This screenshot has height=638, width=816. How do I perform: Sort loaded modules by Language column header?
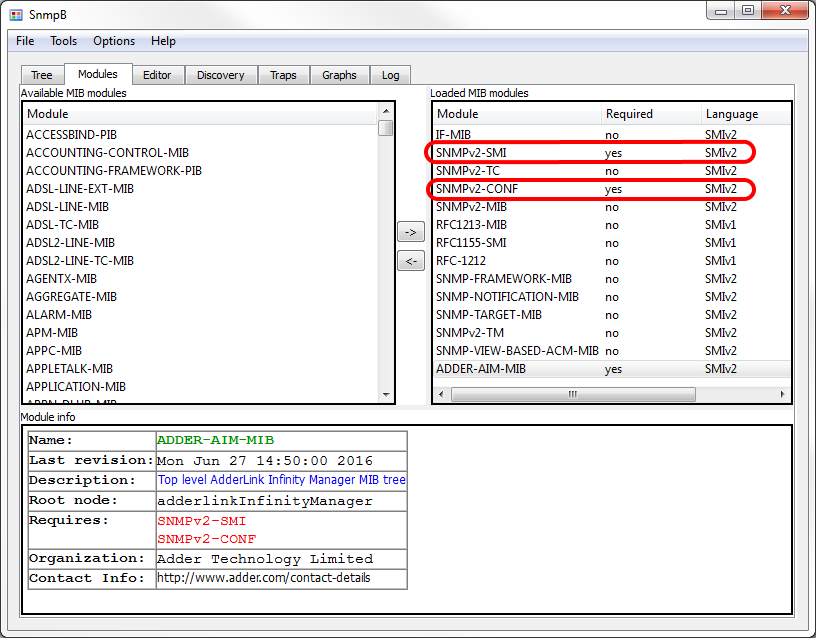tap(746, 114)
